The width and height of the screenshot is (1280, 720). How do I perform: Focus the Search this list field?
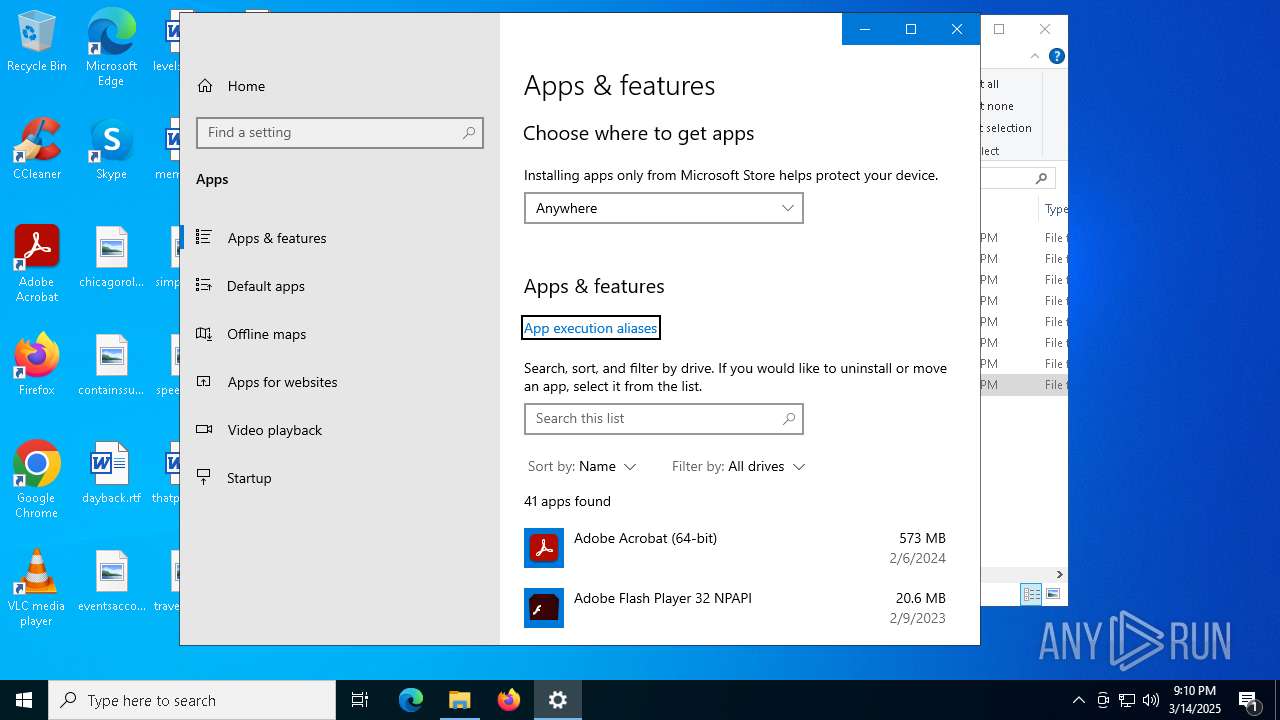664,419
